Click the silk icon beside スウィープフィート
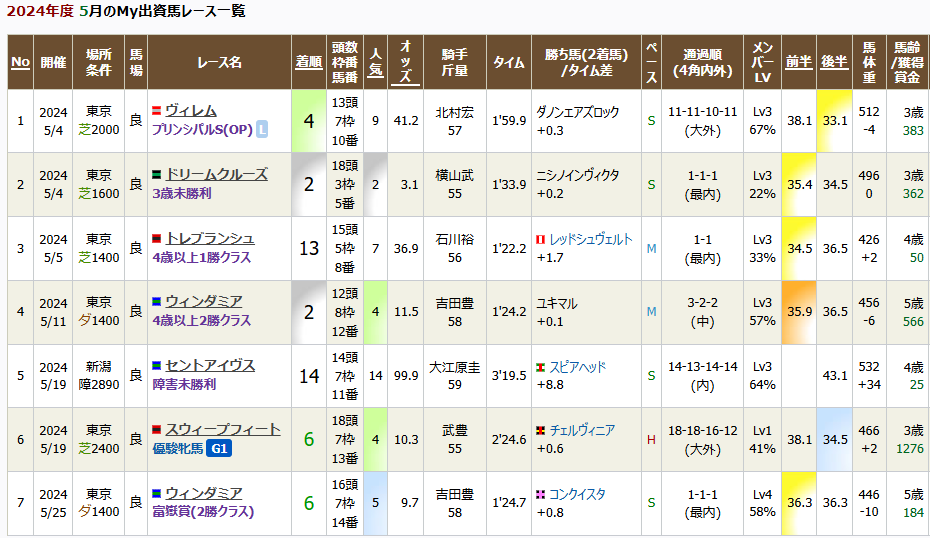 click(156, 430)
